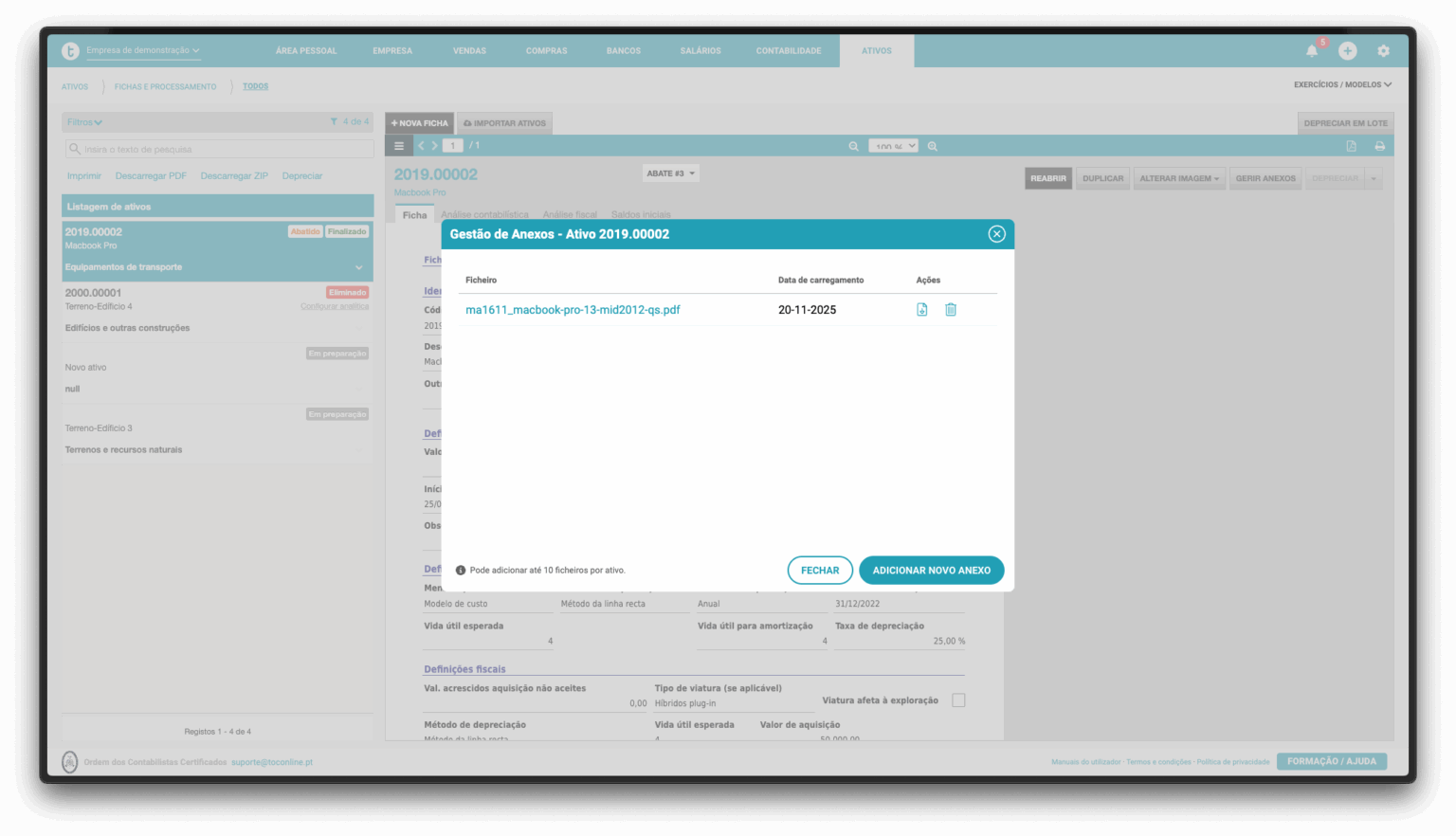This screenshot has height=836, width=1456.
Task: Click the zoom in magnifier icon
Action: [x=933, y=146]
